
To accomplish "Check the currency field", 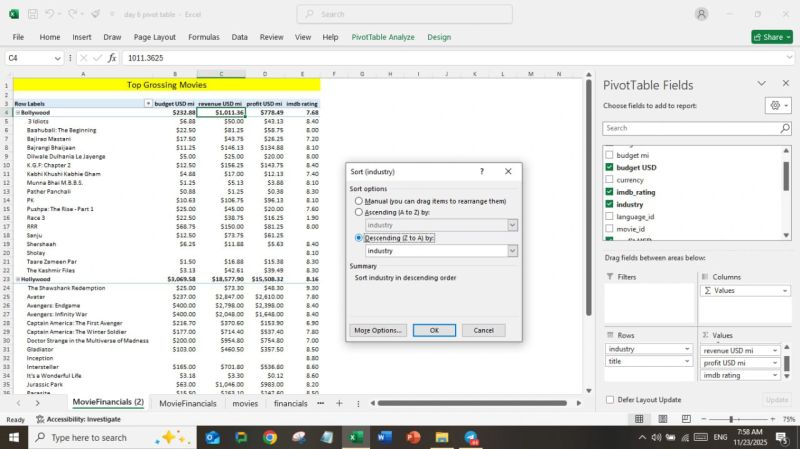I will click(x=609, y=180).
